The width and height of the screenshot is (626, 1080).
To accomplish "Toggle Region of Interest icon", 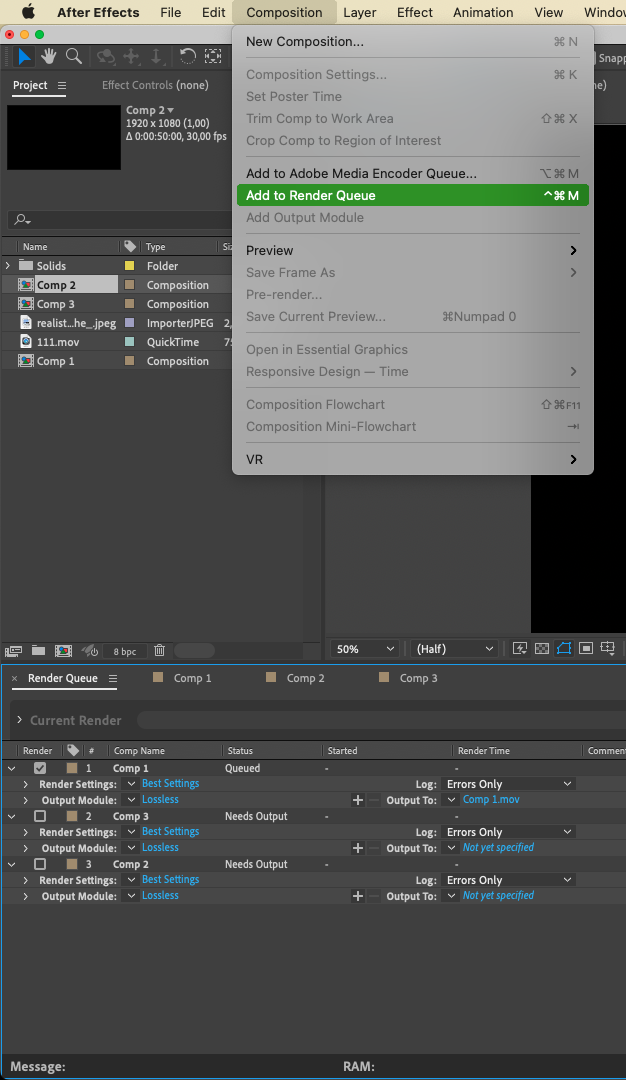I will 586,648.
